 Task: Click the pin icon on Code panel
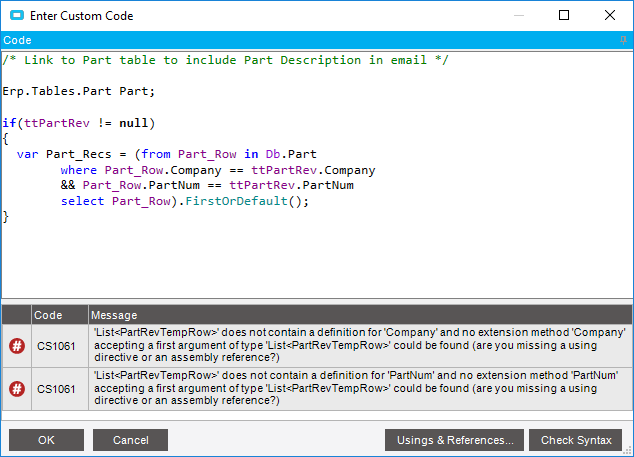pyautogui.click(x=624, y=40)
